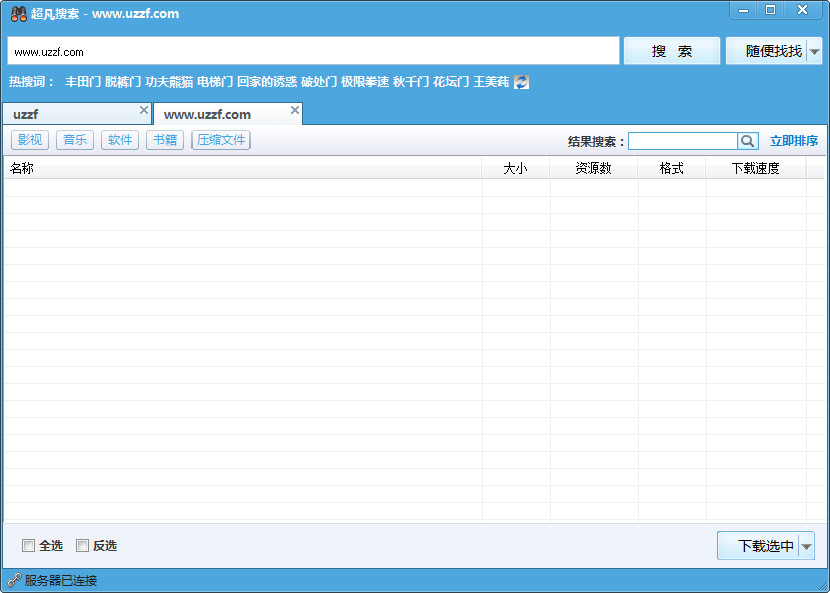
Task: Search hot keyword 秋千门
Action: click(x=411, y=82)
